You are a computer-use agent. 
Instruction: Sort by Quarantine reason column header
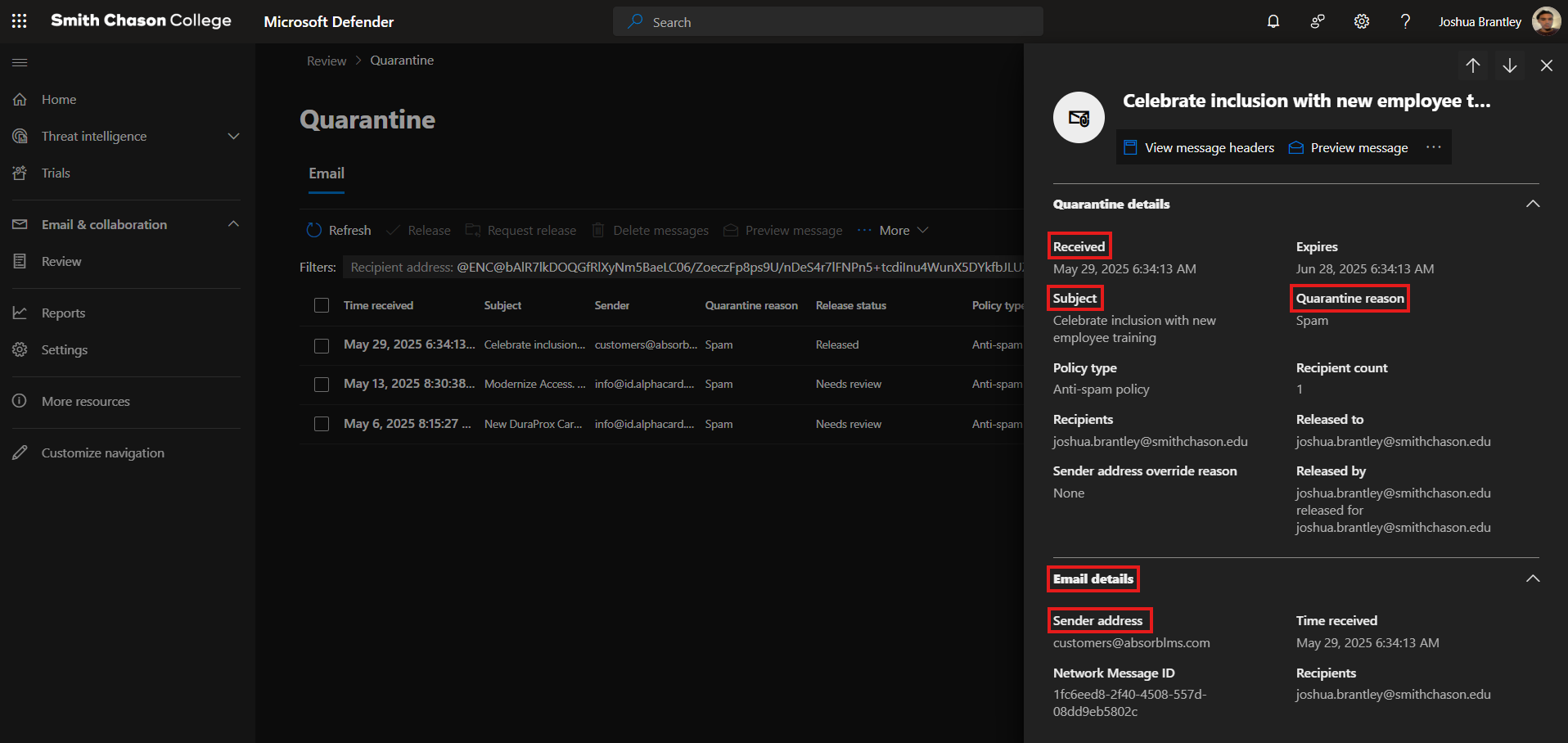coord(751,305)
